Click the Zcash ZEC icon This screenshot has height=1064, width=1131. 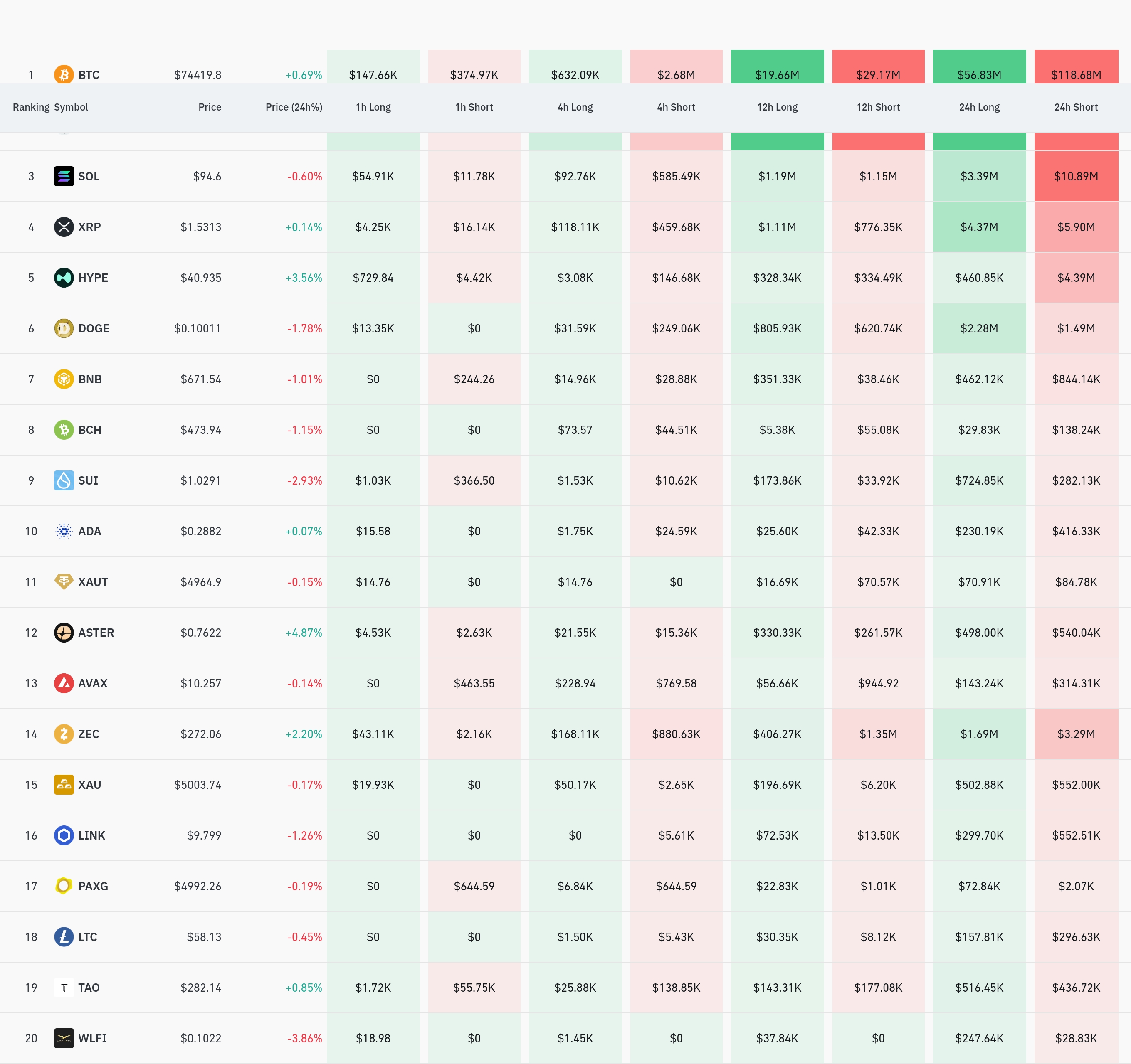[64, 734]
